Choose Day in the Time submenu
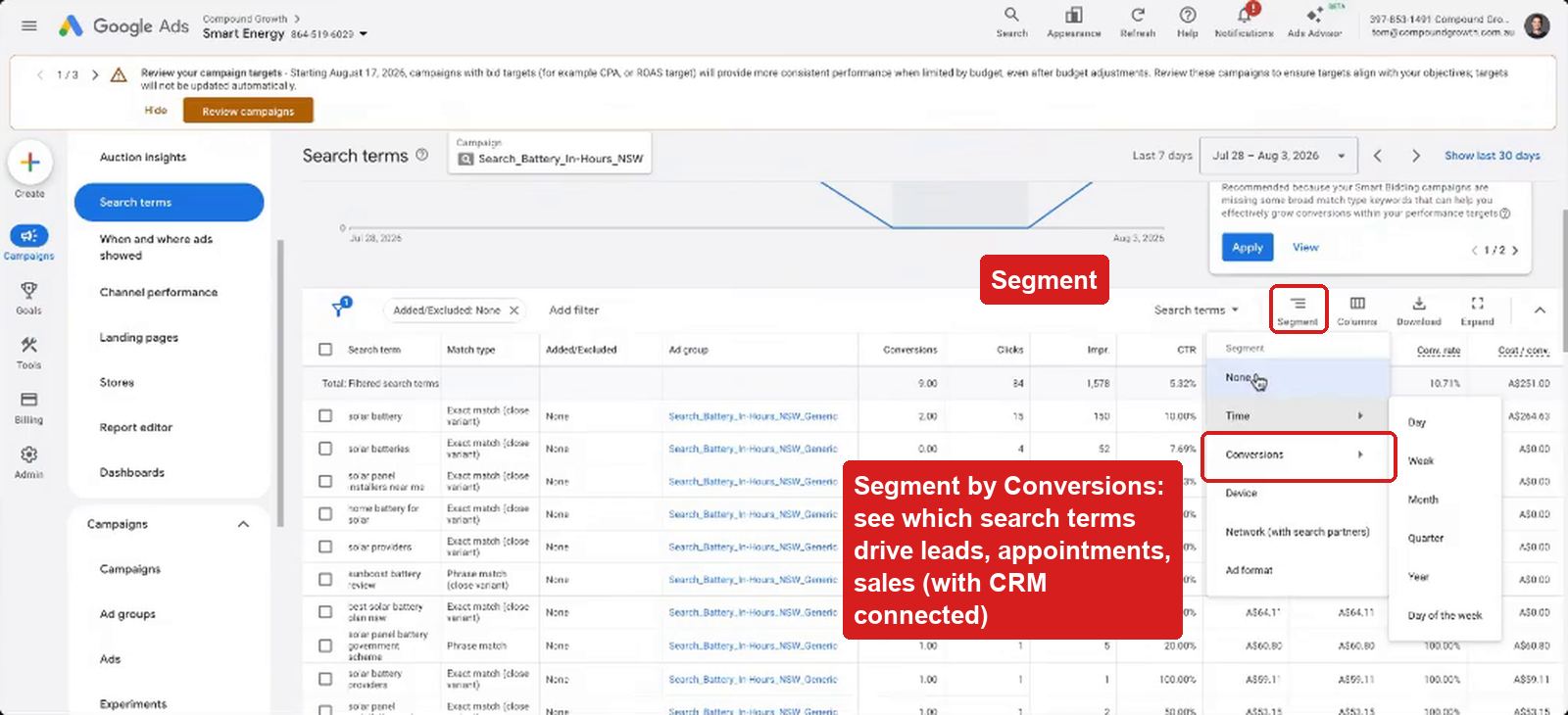Viewport: 1568px width, 715px height. tap(1445, 422)
